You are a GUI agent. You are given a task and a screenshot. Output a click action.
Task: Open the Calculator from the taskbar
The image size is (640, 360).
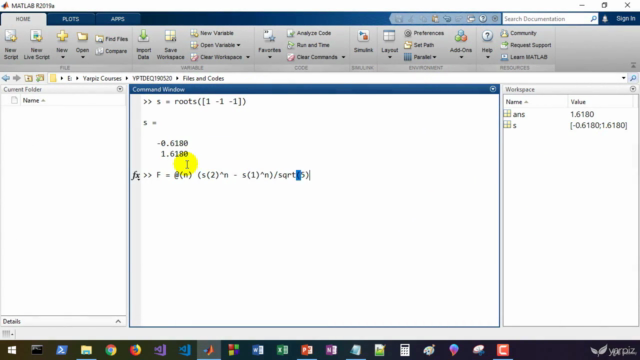404,350
